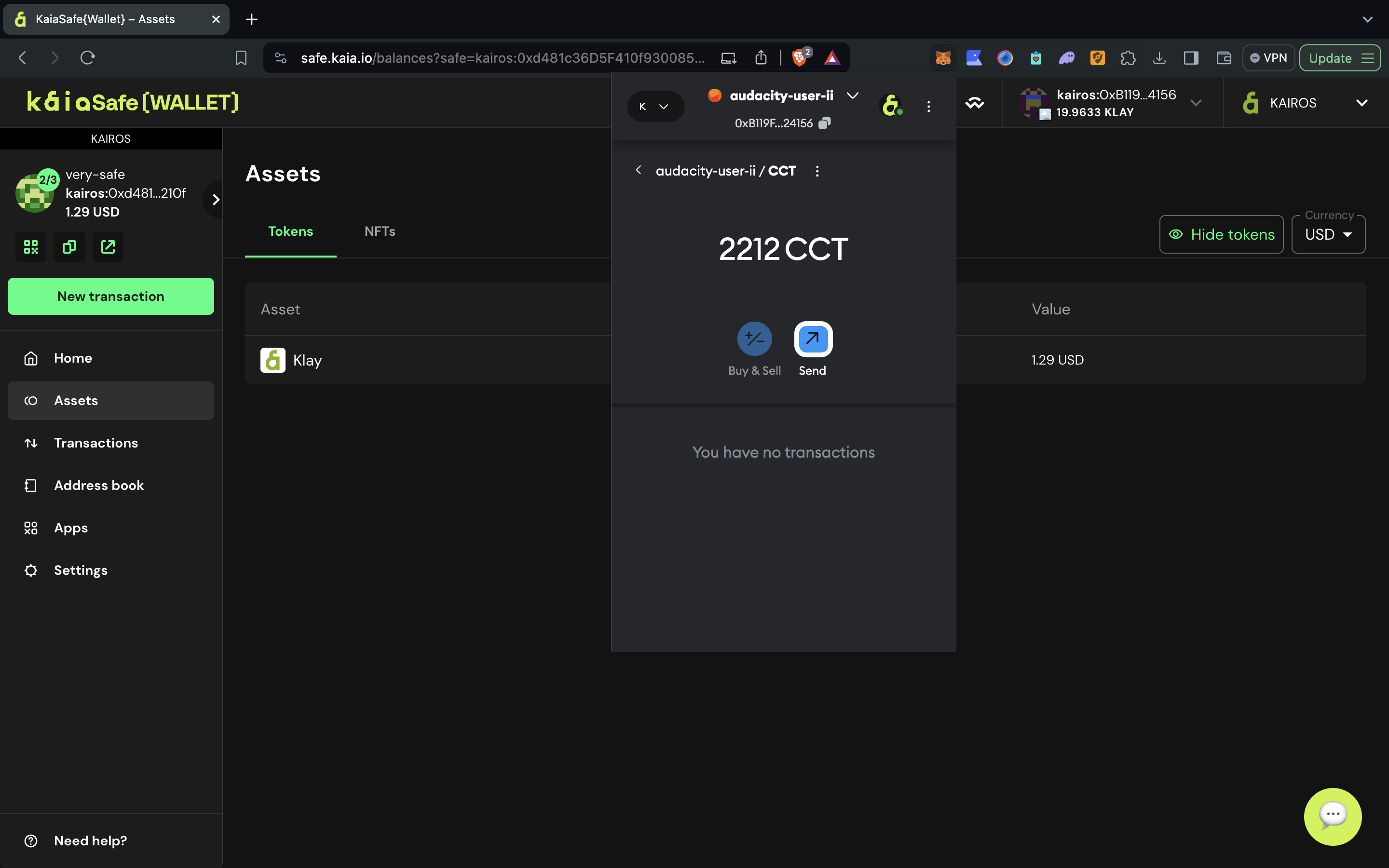Click the Send icon in wallet popup
Viewport: 1389px width, 868px height.
pos(813,339)
